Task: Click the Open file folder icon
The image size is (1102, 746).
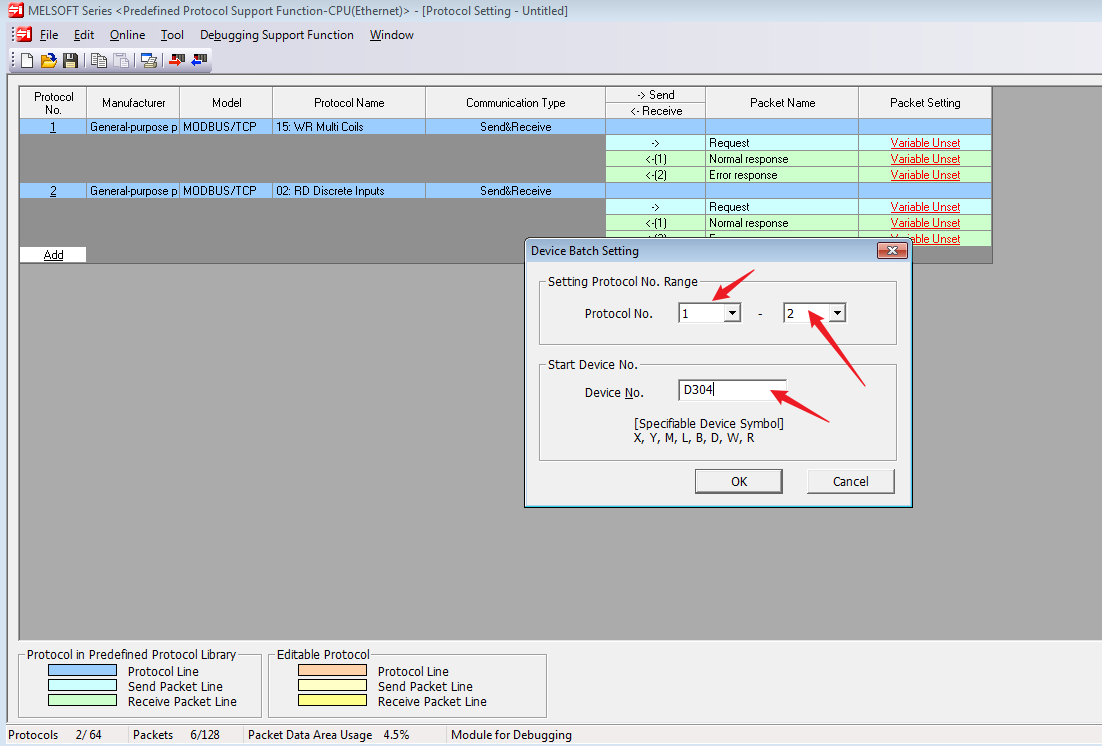Action: tap(48, 61)
